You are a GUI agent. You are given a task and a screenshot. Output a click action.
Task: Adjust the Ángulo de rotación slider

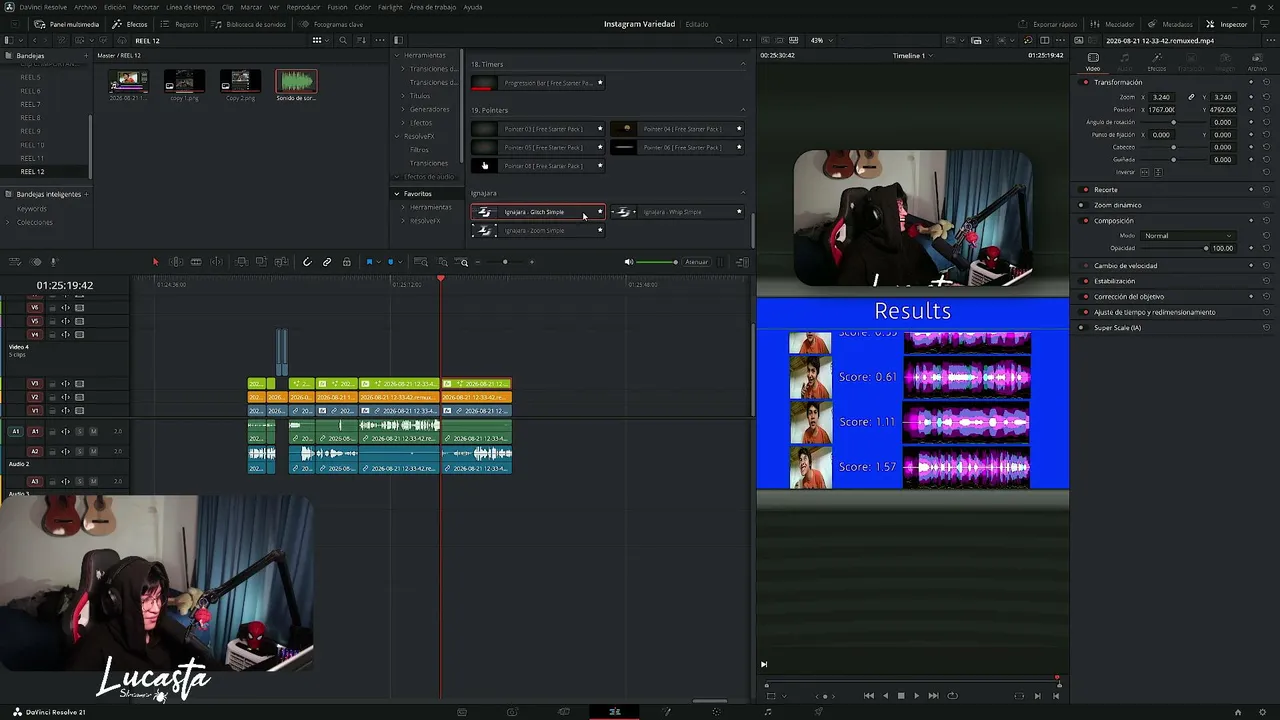[x=1173, y=122]
